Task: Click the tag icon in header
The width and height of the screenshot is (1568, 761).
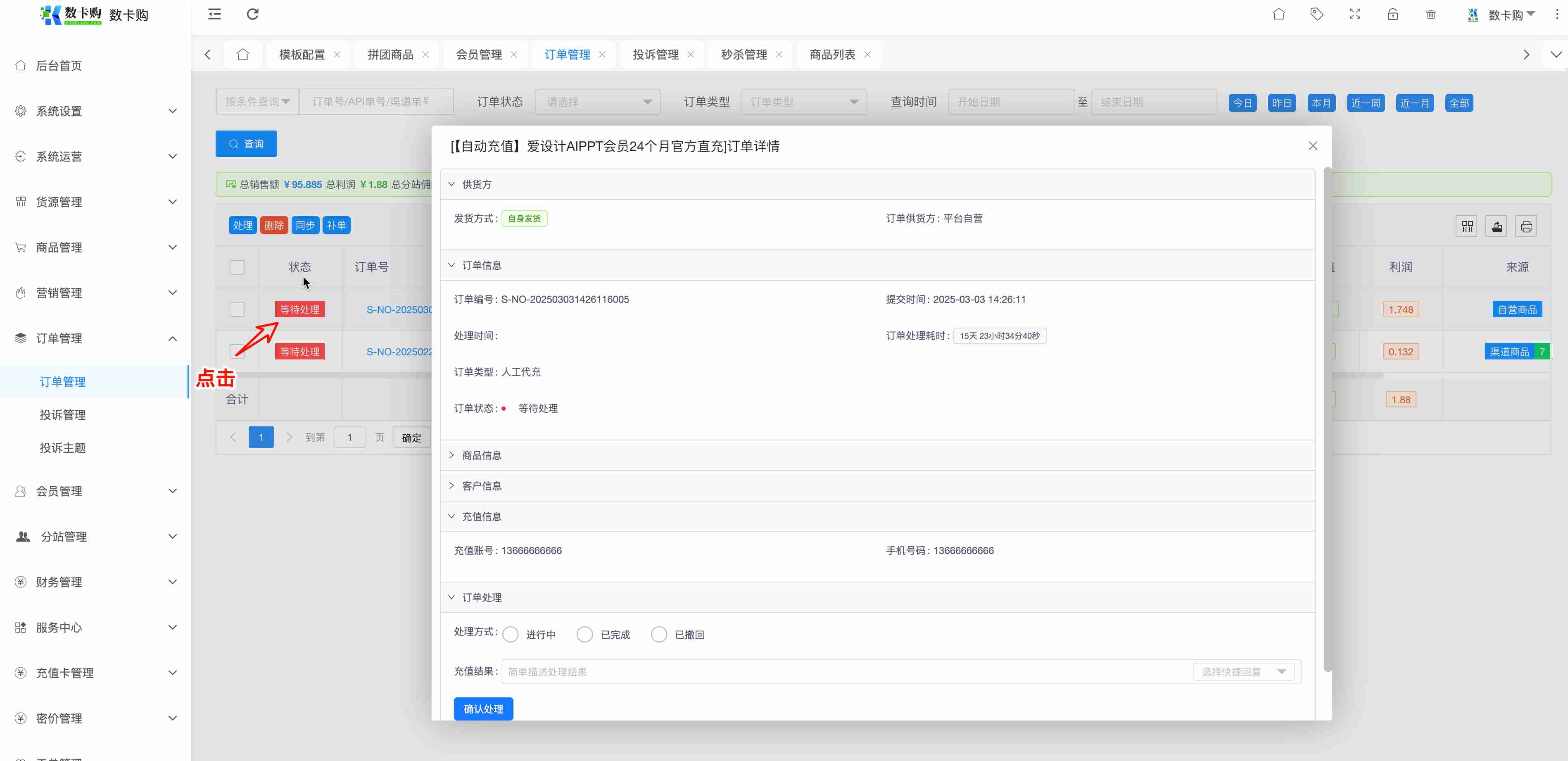Action: point(1316,14)
